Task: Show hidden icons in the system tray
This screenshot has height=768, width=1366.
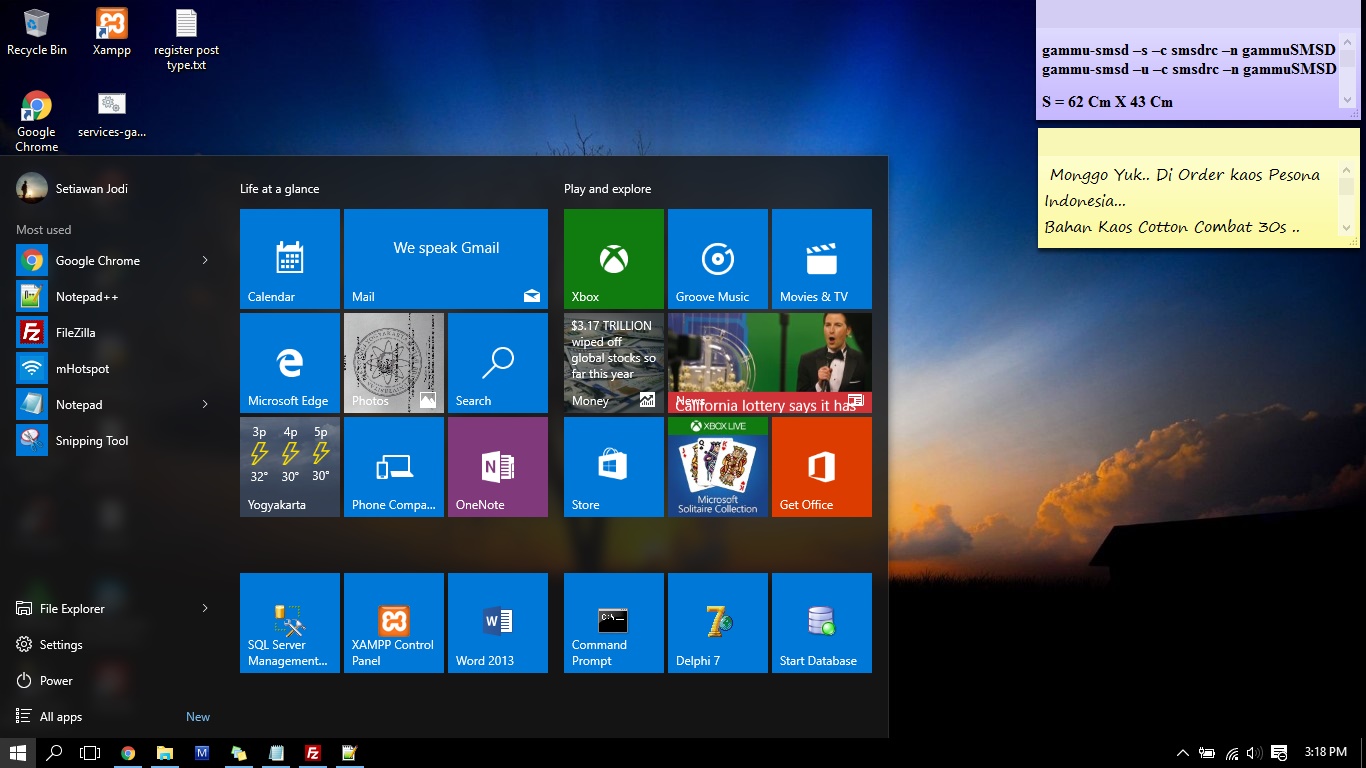Action: 1182,753
